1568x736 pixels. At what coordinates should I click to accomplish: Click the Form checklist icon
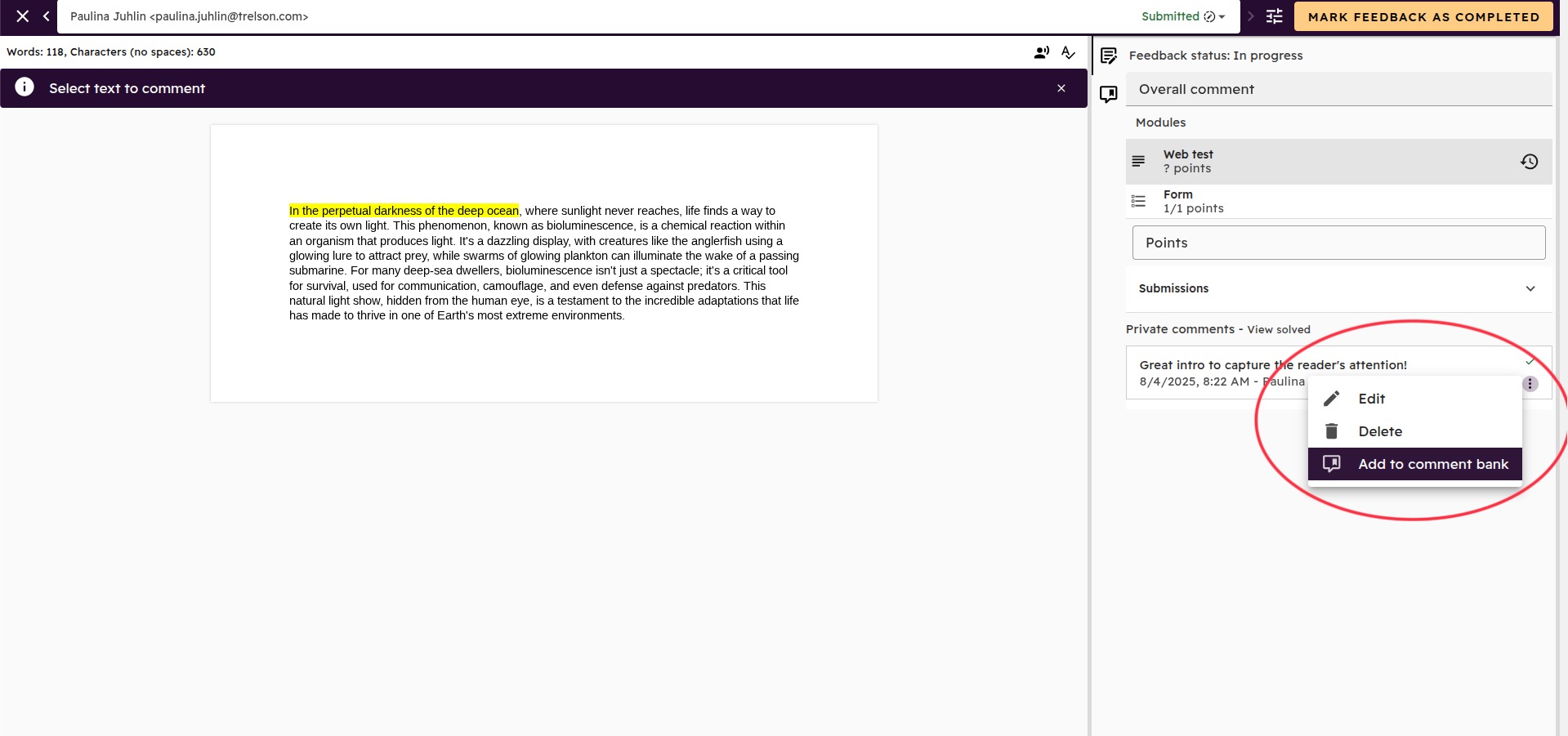[x=1138, y=201]
